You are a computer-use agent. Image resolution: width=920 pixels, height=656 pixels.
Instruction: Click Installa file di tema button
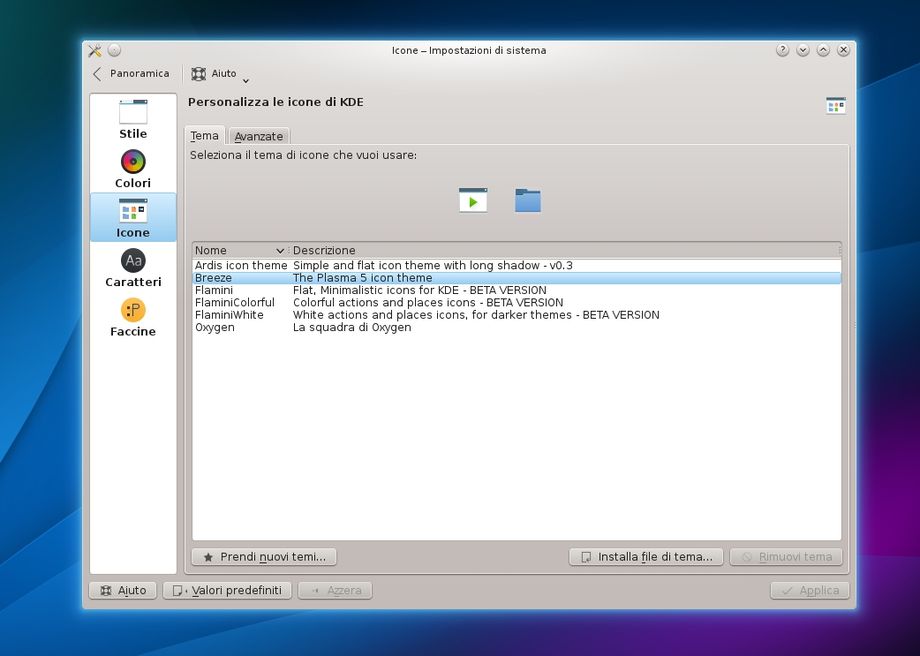pyautogui.click(x=646, y=557)
